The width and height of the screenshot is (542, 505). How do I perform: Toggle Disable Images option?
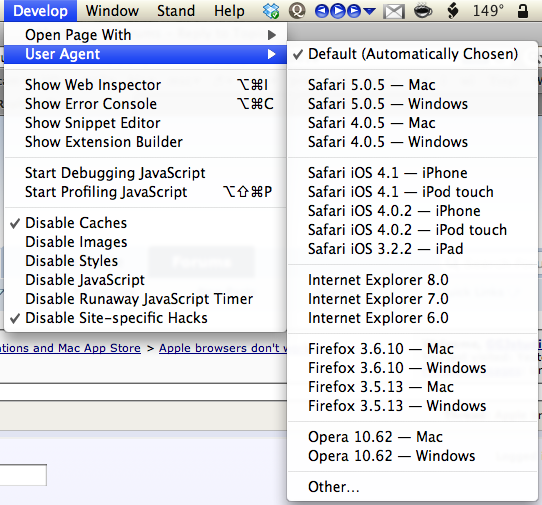[x=145, y=242]
